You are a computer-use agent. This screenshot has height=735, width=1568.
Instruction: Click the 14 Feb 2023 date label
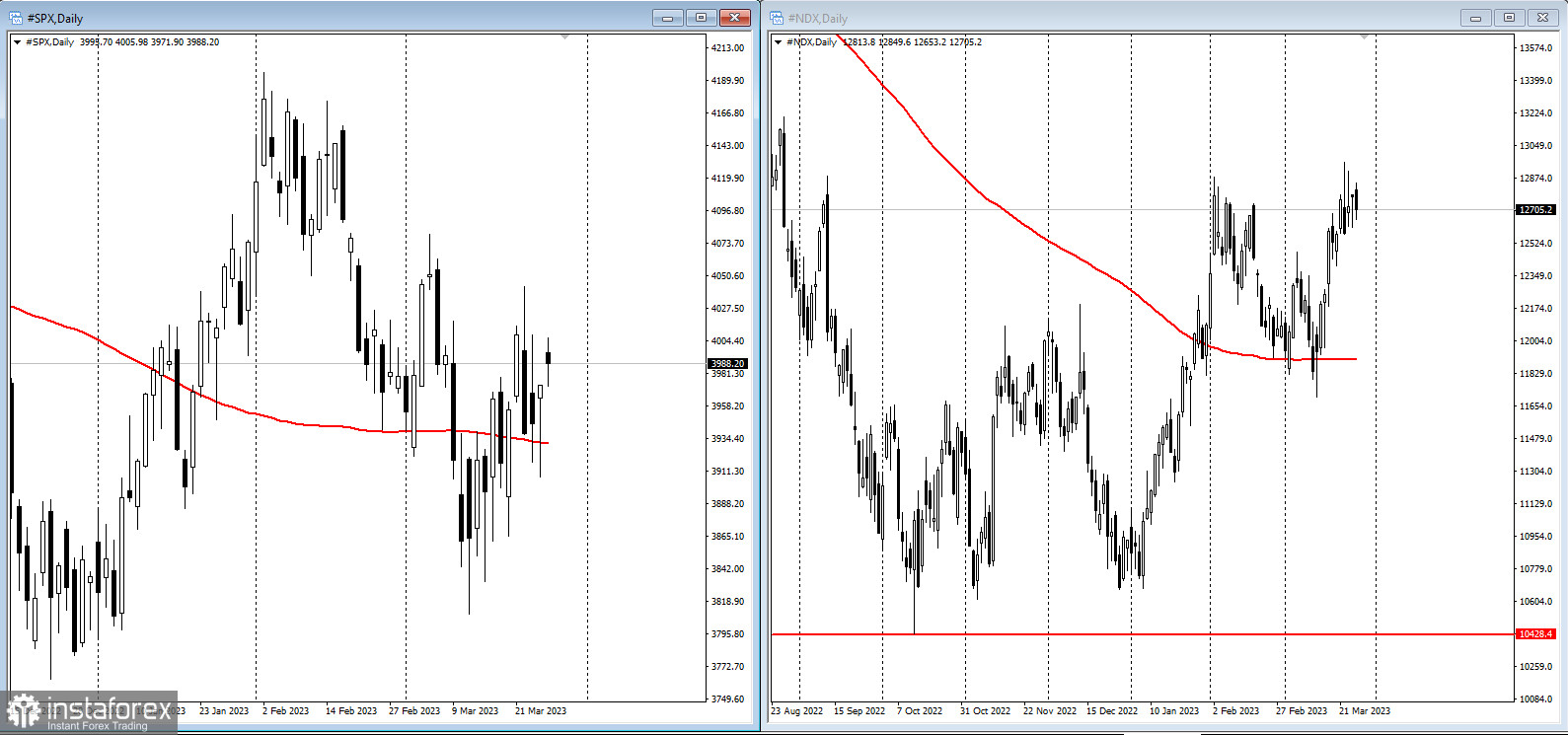[x=351, y=711]
